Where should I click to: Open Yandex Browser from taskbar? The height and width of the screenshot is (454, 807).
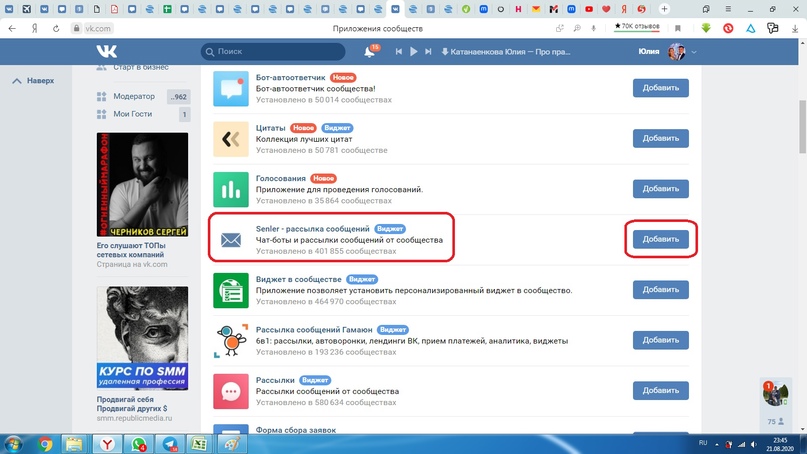(x=107, y=444)
